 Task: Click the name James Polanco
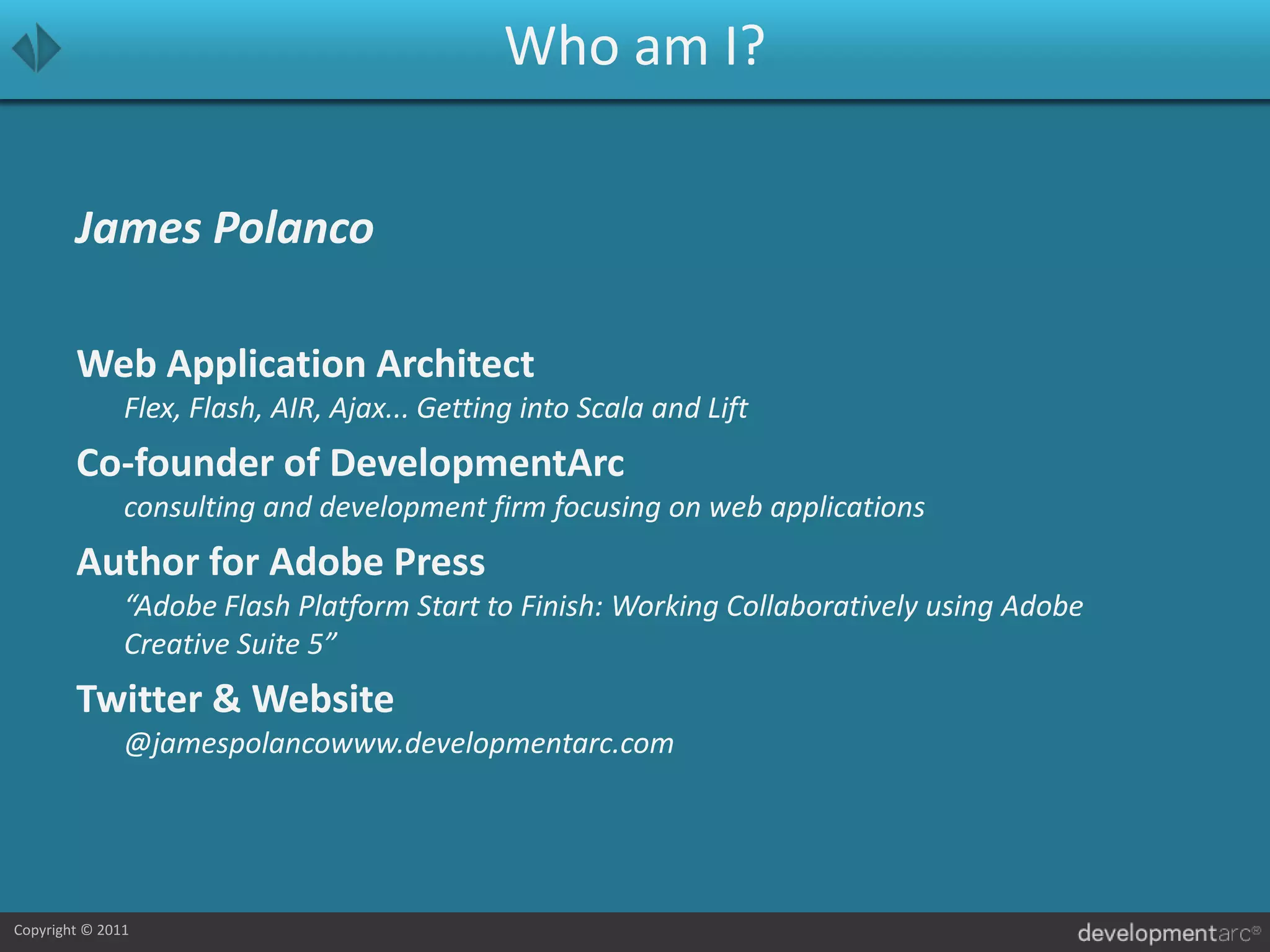coord(224,228)
